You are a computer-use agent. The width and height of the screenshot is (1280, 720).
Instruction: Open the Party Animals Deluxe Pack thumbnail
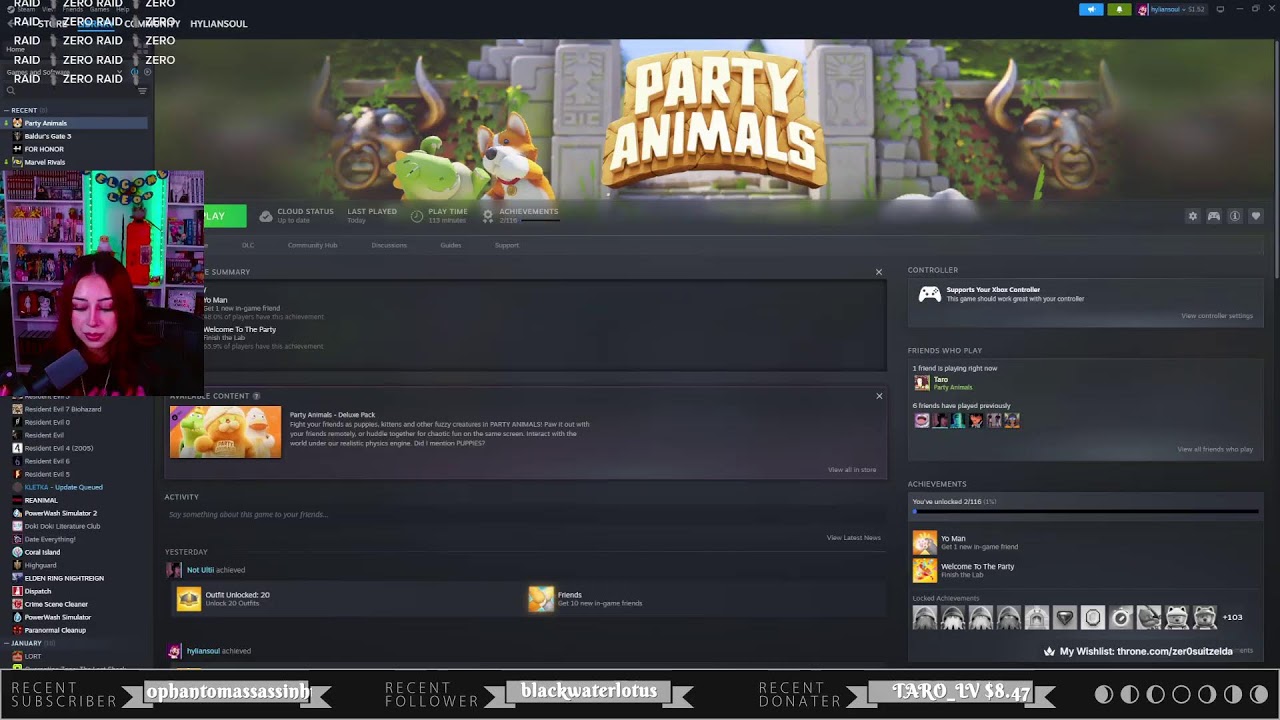[x=226, y=432]
